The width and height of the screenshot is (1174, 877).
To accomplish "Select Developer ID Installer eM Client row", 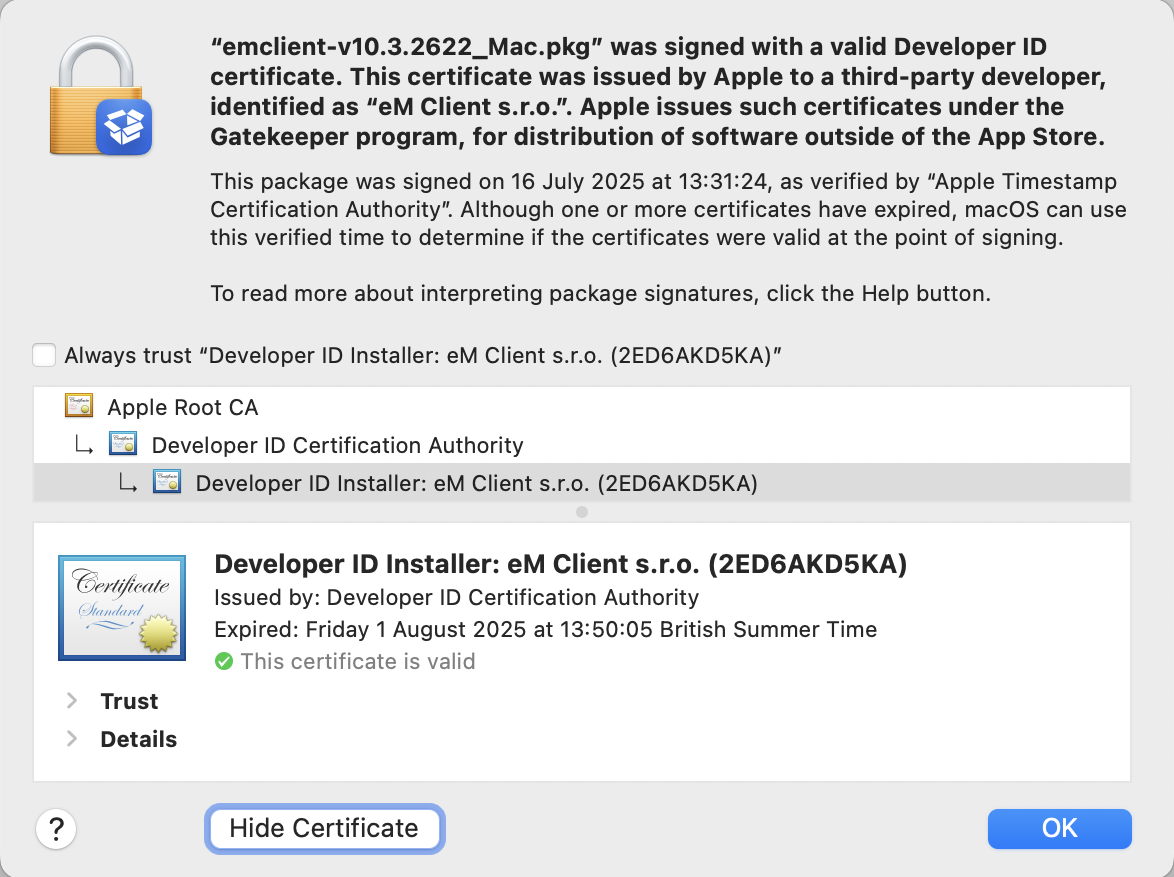I will (476, 483).
